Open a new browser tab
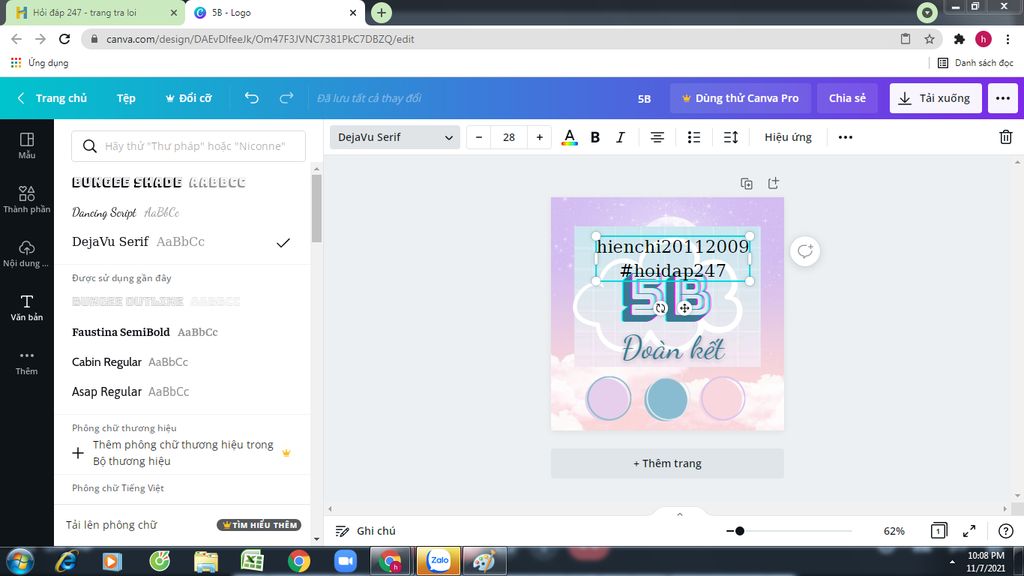This screenshot has width=1024, height=576. [x=381, y=12]
